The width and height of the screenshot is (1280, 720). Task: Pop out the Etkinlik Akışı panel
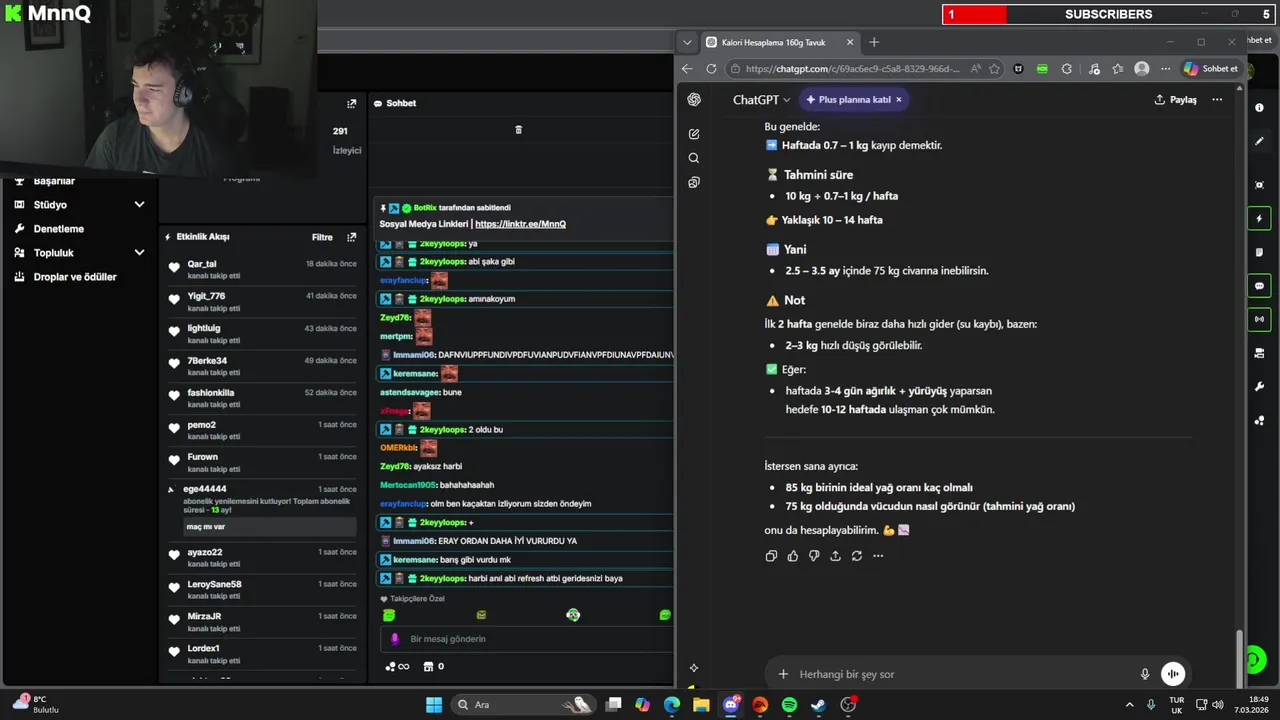point(351,237)
